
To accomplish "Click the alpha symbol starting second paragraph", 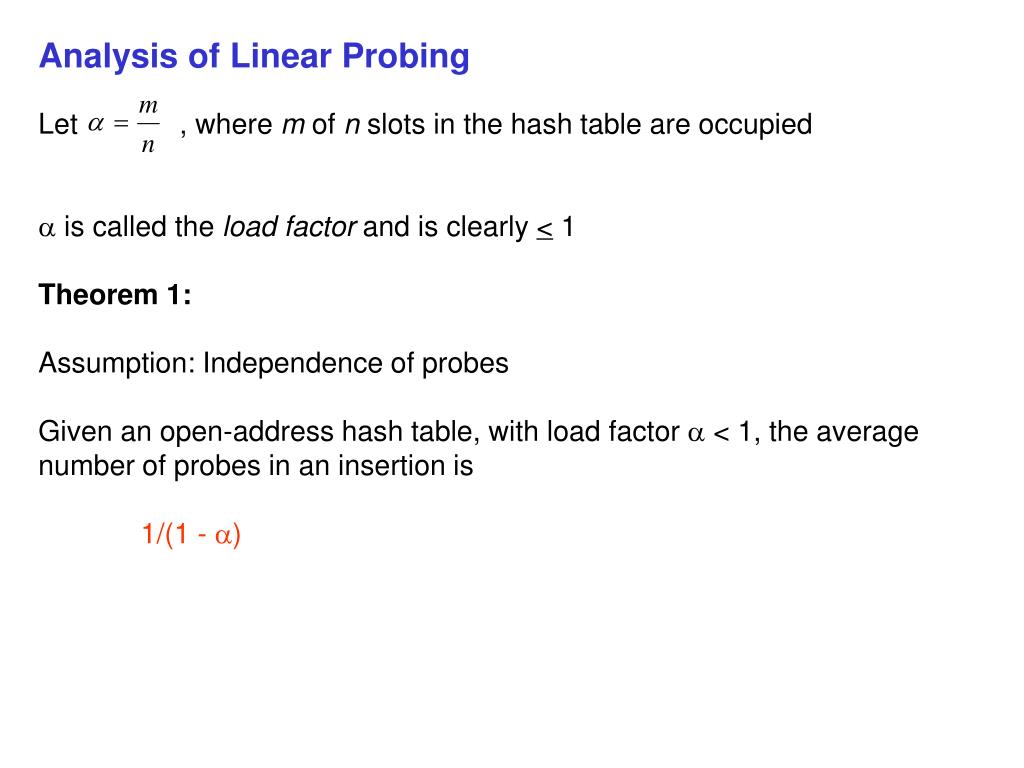I will (47, 229).
